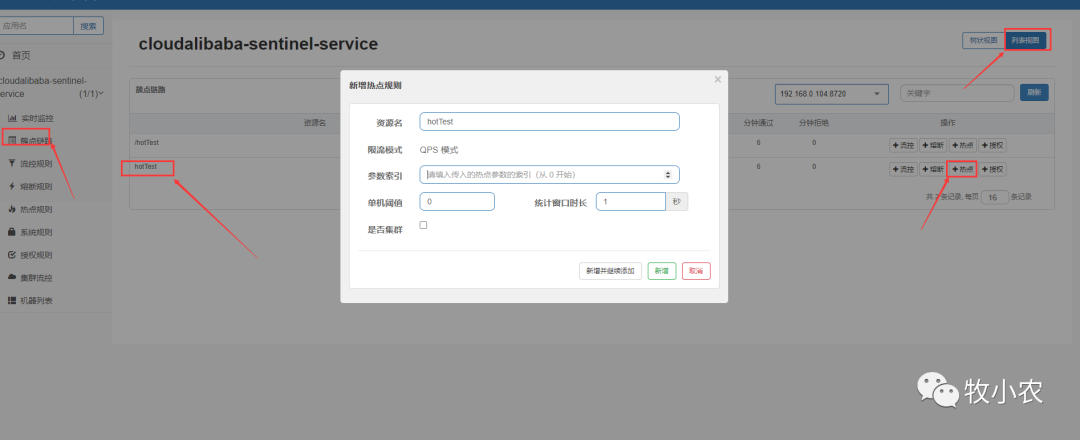Click the page size field showing 16
This screenshot has height=440, width=1080.
coord(995,197)
